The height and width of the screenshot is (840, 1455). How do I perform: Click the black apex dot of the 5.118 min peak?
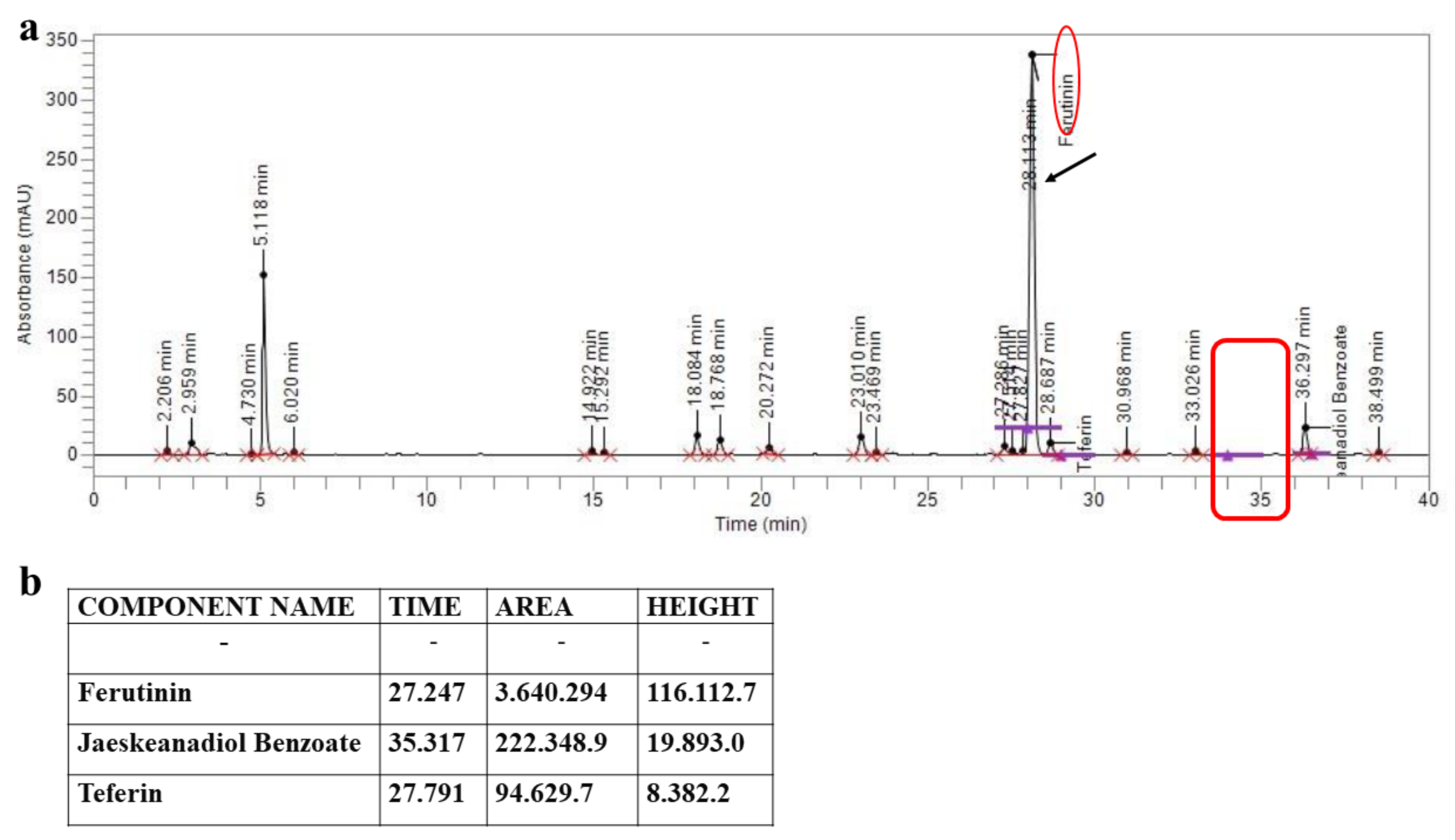click(x=263, y=275)
